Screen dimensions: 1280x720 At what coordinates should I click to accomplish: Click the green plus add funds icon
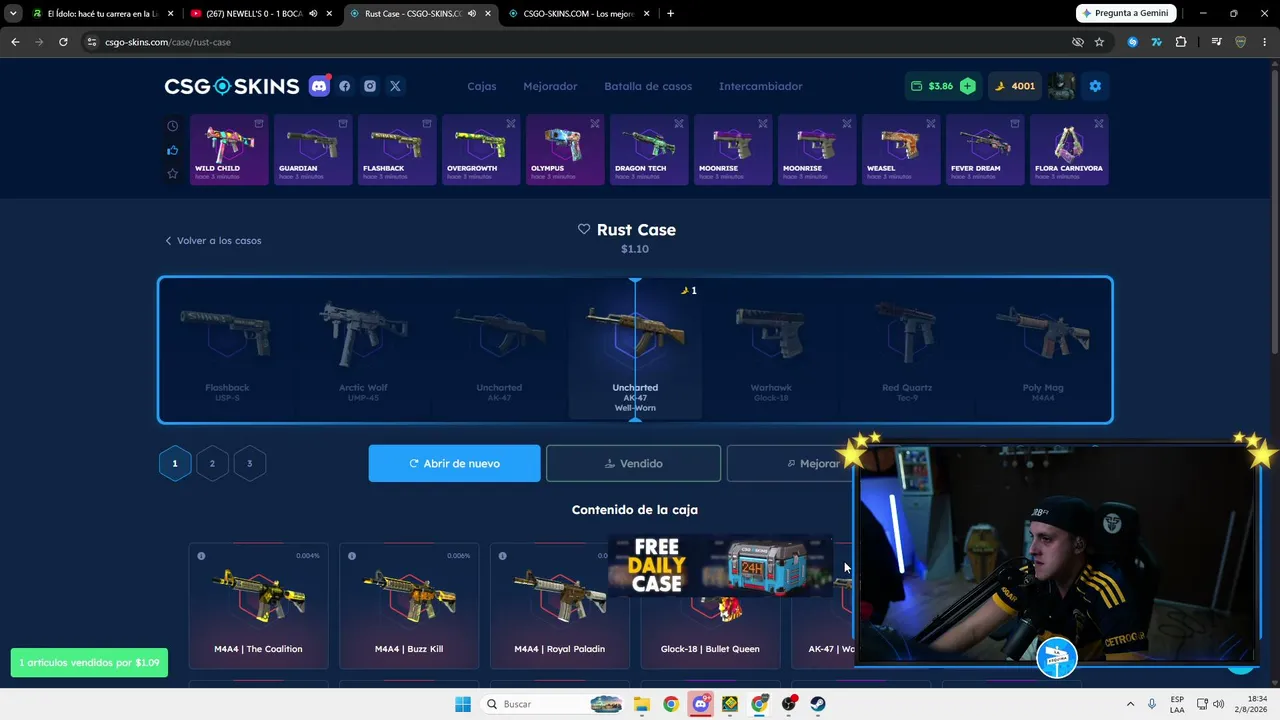point(967,86)
